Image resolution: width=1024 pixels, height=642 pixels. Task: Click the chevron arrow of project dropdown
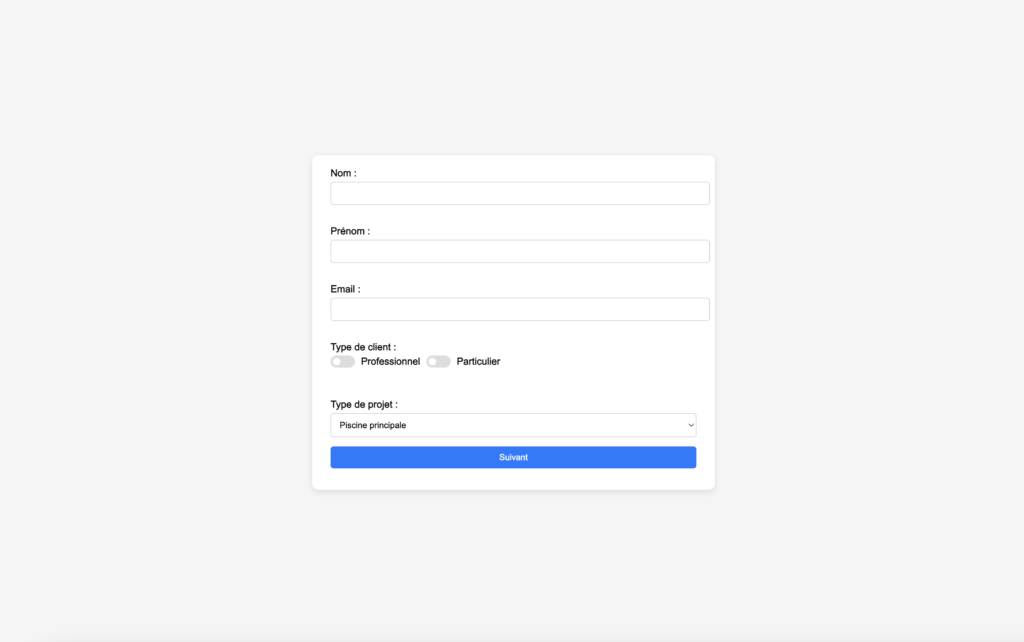click(690, 425)
